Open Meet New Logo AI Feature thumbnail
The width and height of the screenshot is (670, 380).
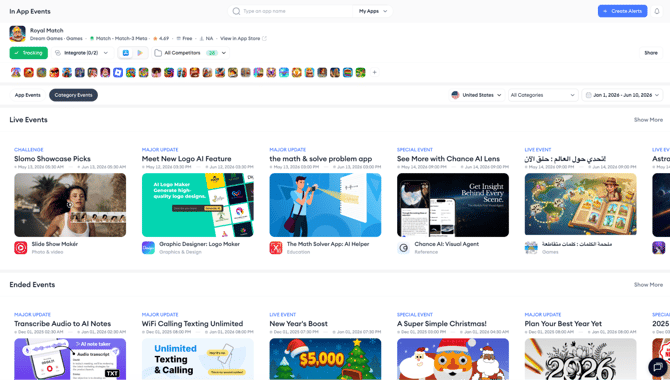click(x=197, y=205)
